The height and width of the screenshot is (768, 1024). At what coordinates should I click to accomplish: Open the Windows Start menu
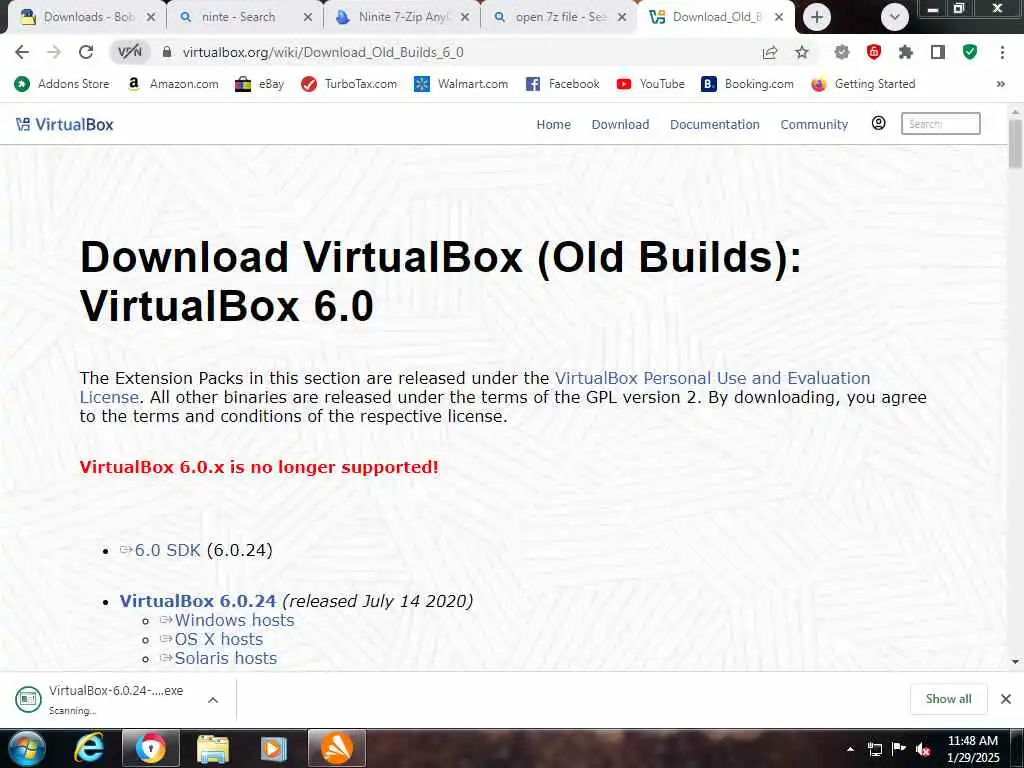pyautogui.click(x=27, y=748)
